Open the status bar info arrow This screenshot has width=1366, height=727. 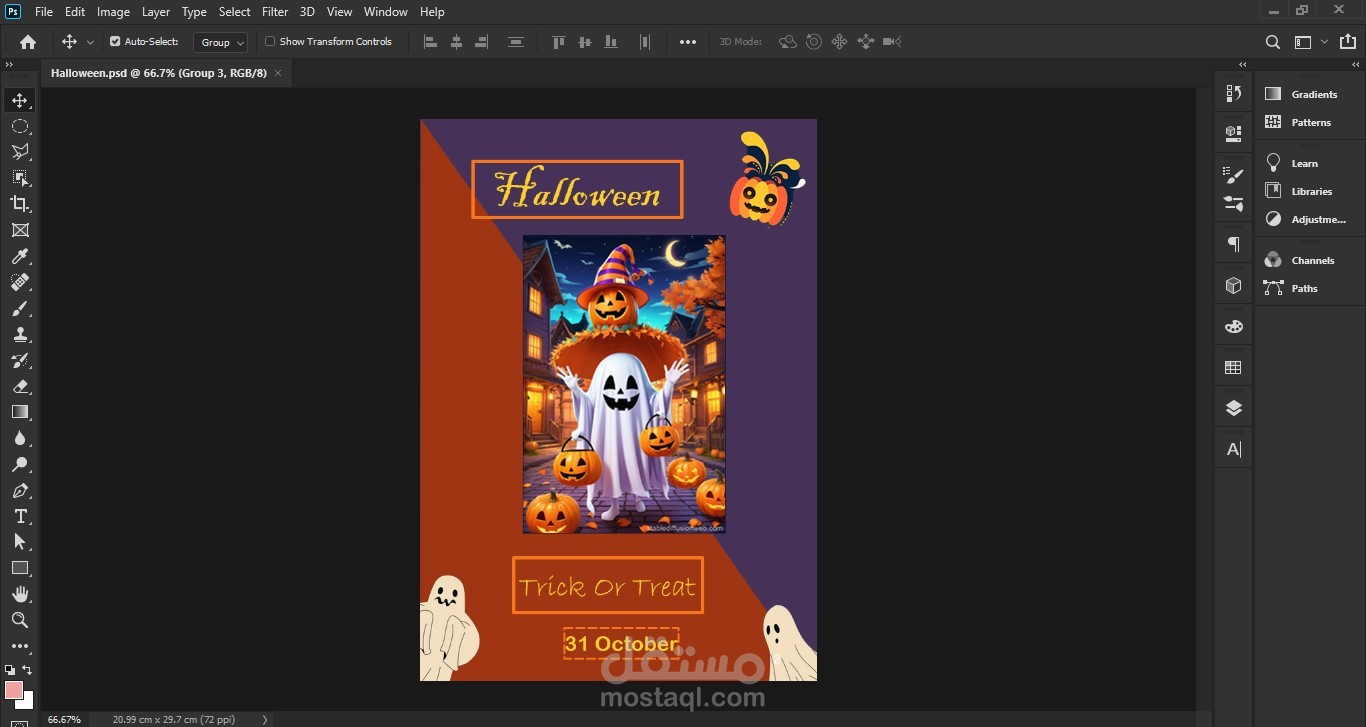(x=265, y=719)
